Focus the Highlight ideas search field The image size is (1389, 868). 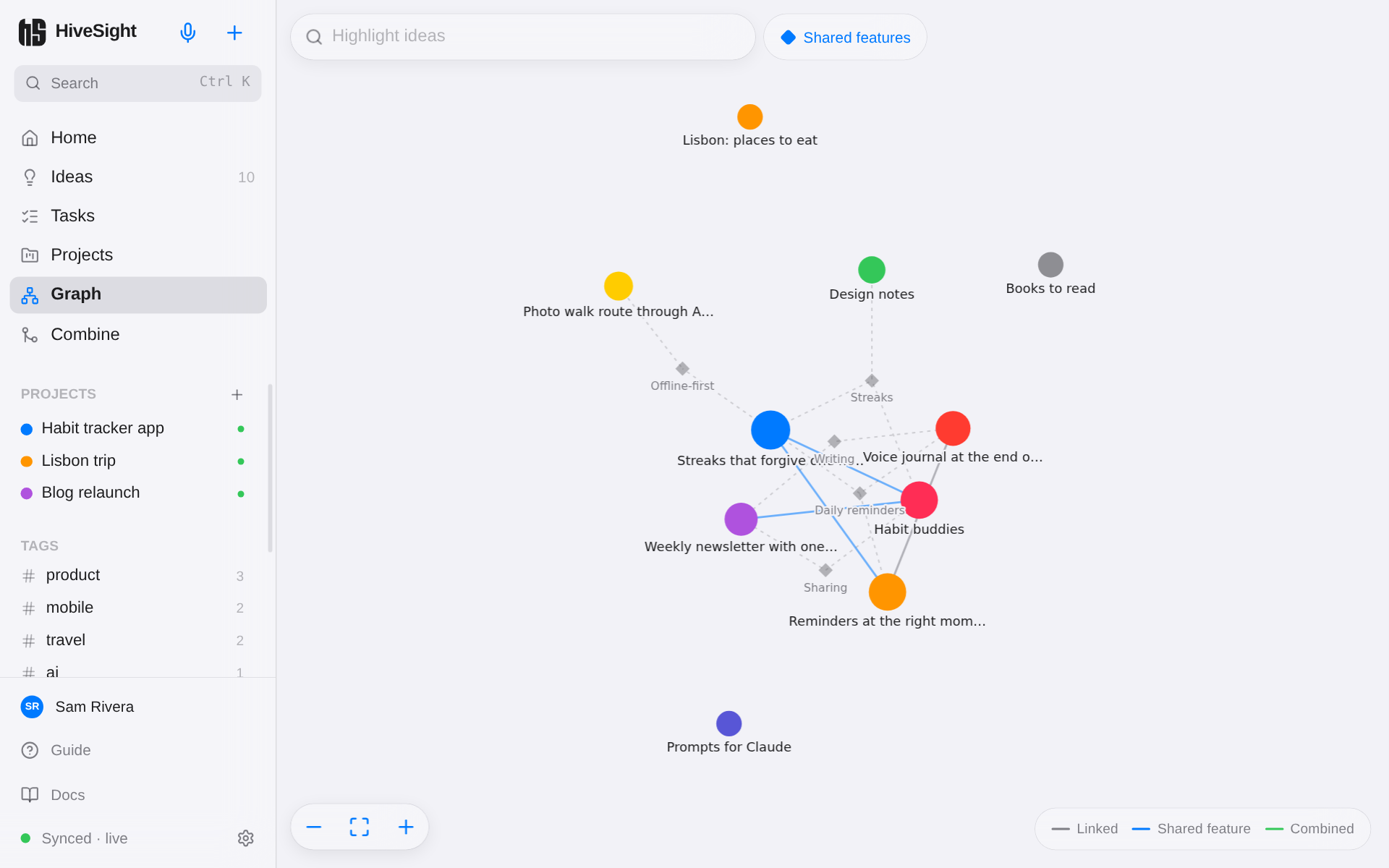522,37
